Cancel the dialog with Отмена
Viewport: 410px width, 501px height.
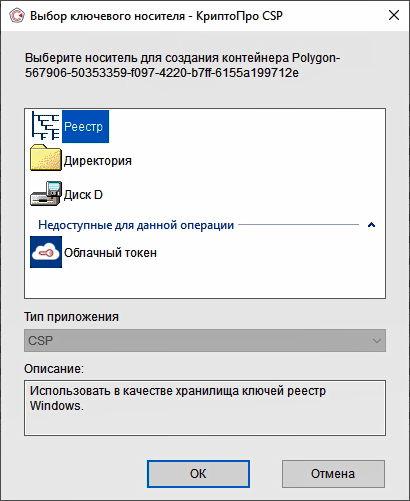[333, 474]
